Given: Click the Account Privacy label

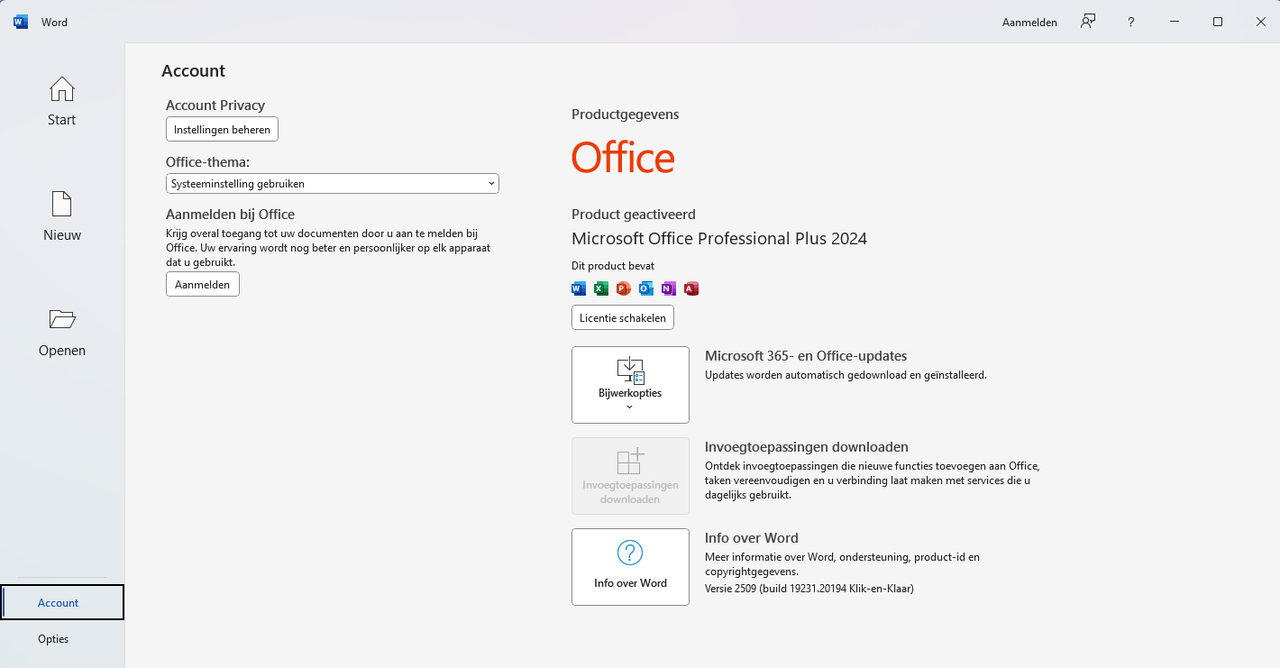Looking at the screenshot, I should coord(215,105).
